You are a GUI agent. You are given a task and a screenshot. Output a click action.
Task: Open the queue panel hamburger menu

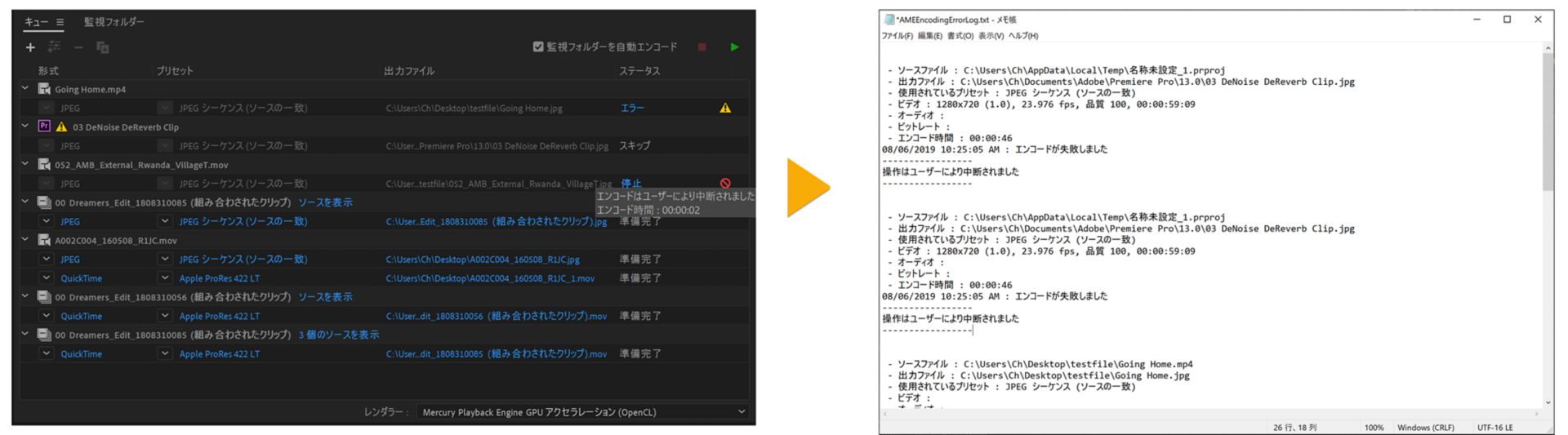click(60, 22)
